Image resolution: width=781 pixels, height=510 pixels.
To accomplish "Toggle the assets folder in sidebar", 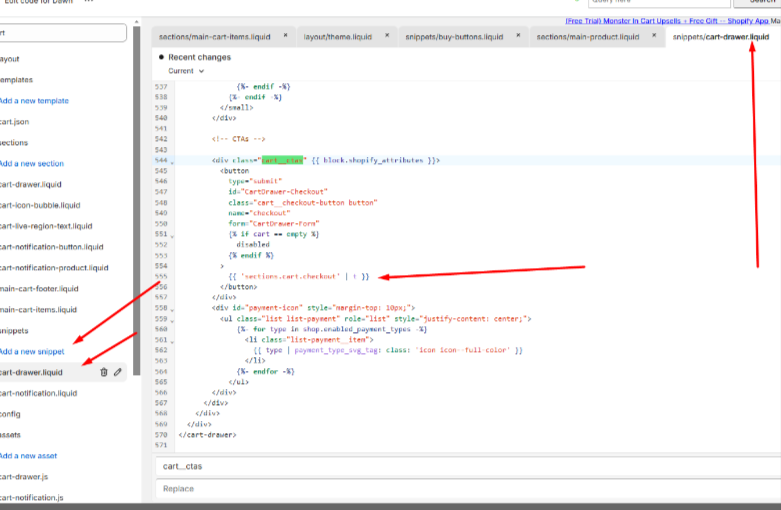I will coord(10,435).
